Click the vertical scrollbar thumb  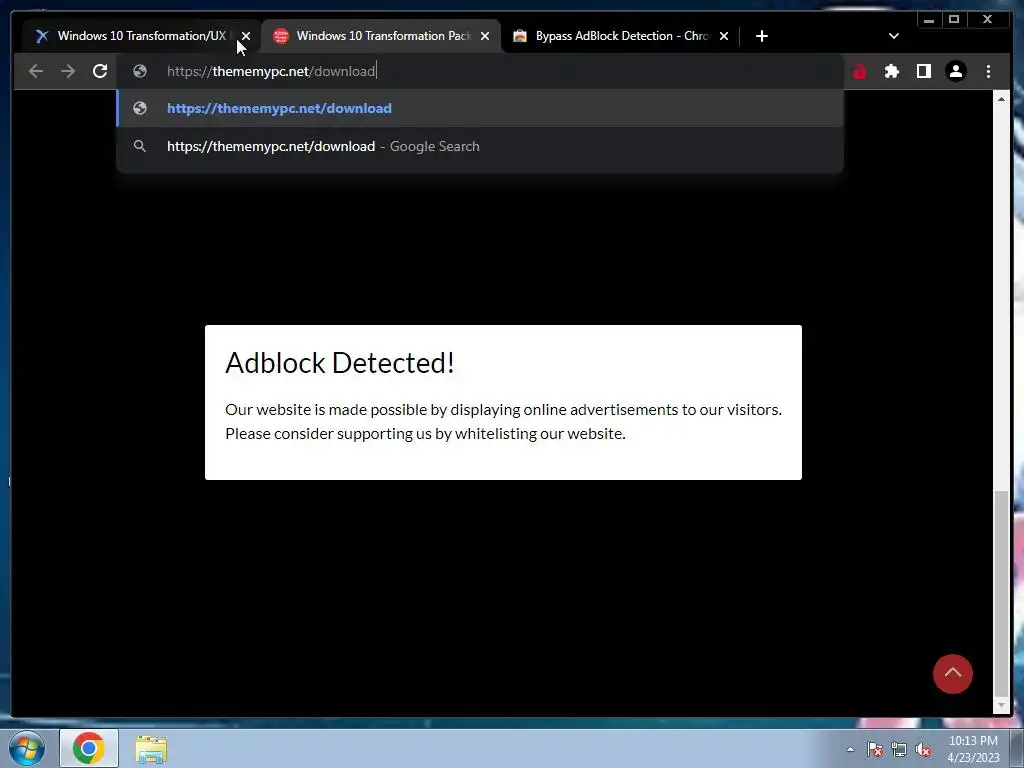[x=1000, y=593]
